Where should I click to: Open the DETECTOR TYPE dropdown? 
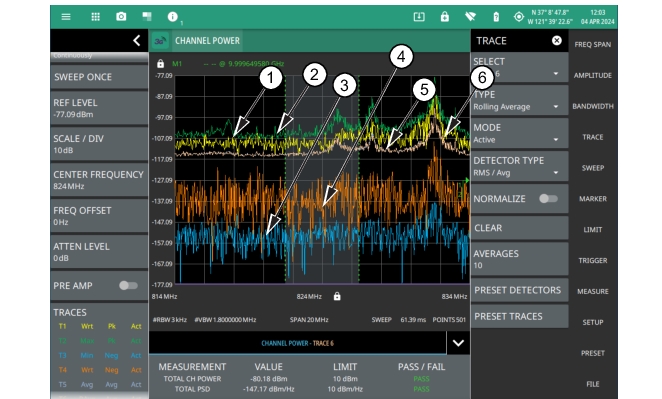[x=519, y=166]
